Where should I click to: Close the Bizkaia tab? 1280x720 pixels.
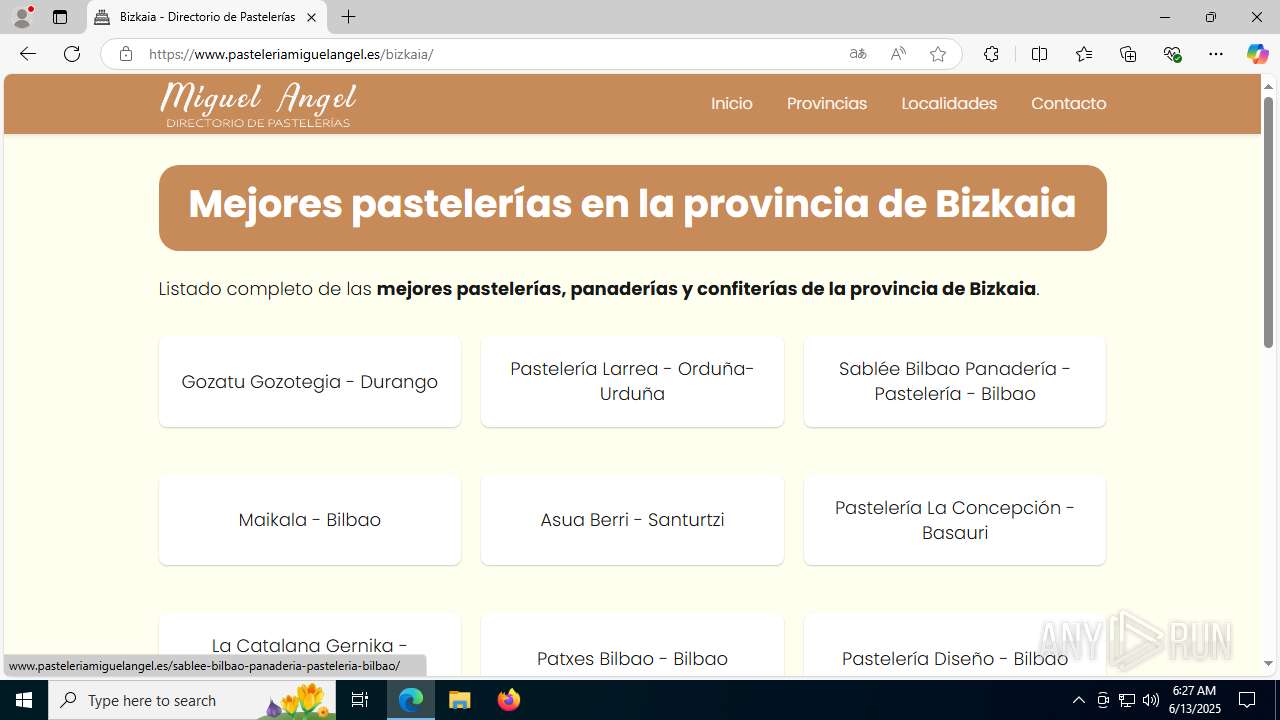(x=311, y=17)
